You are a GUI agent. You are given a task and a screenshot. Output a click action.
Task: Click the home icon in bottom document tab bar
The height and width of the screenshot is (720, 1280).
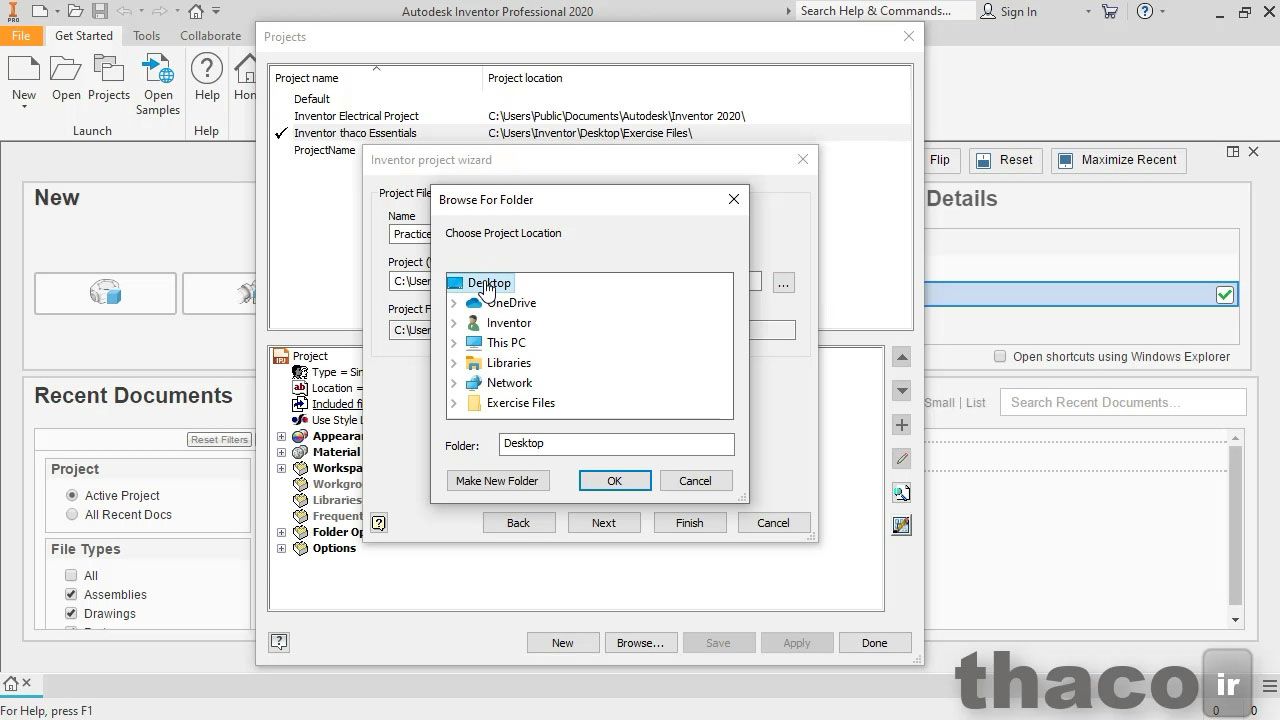point(9,684)
